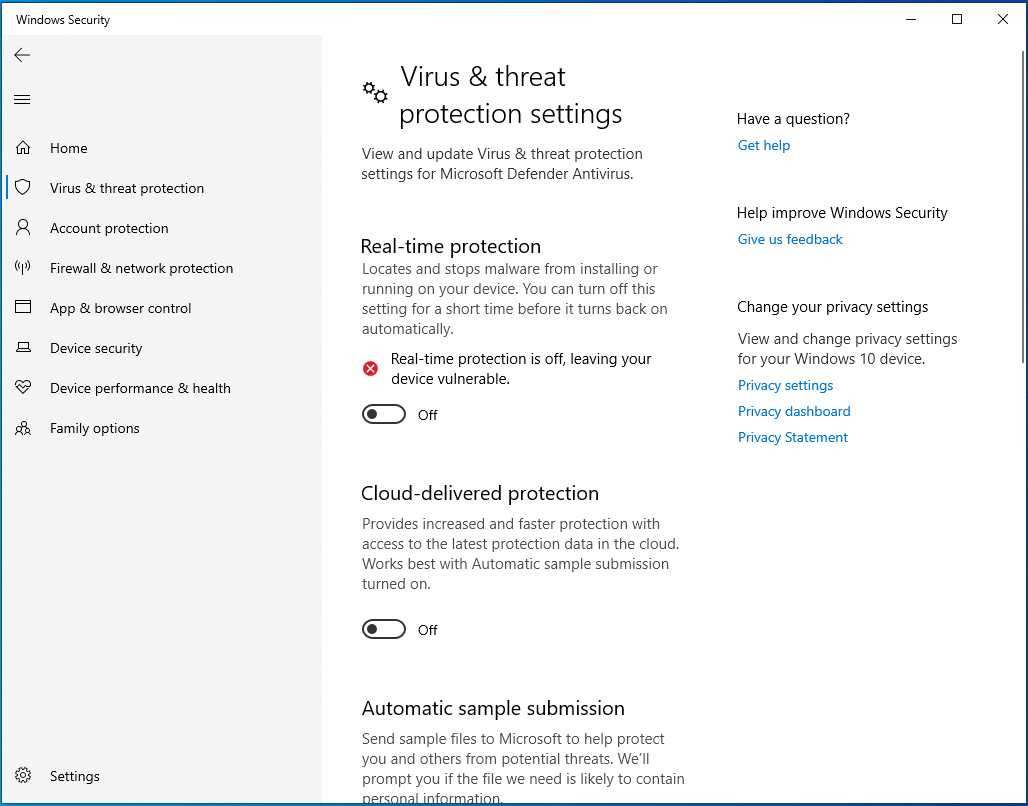Screen dimensions: 1028x806
Task: Open the Privacy dashboard link
Action: (x=794, y=411)
